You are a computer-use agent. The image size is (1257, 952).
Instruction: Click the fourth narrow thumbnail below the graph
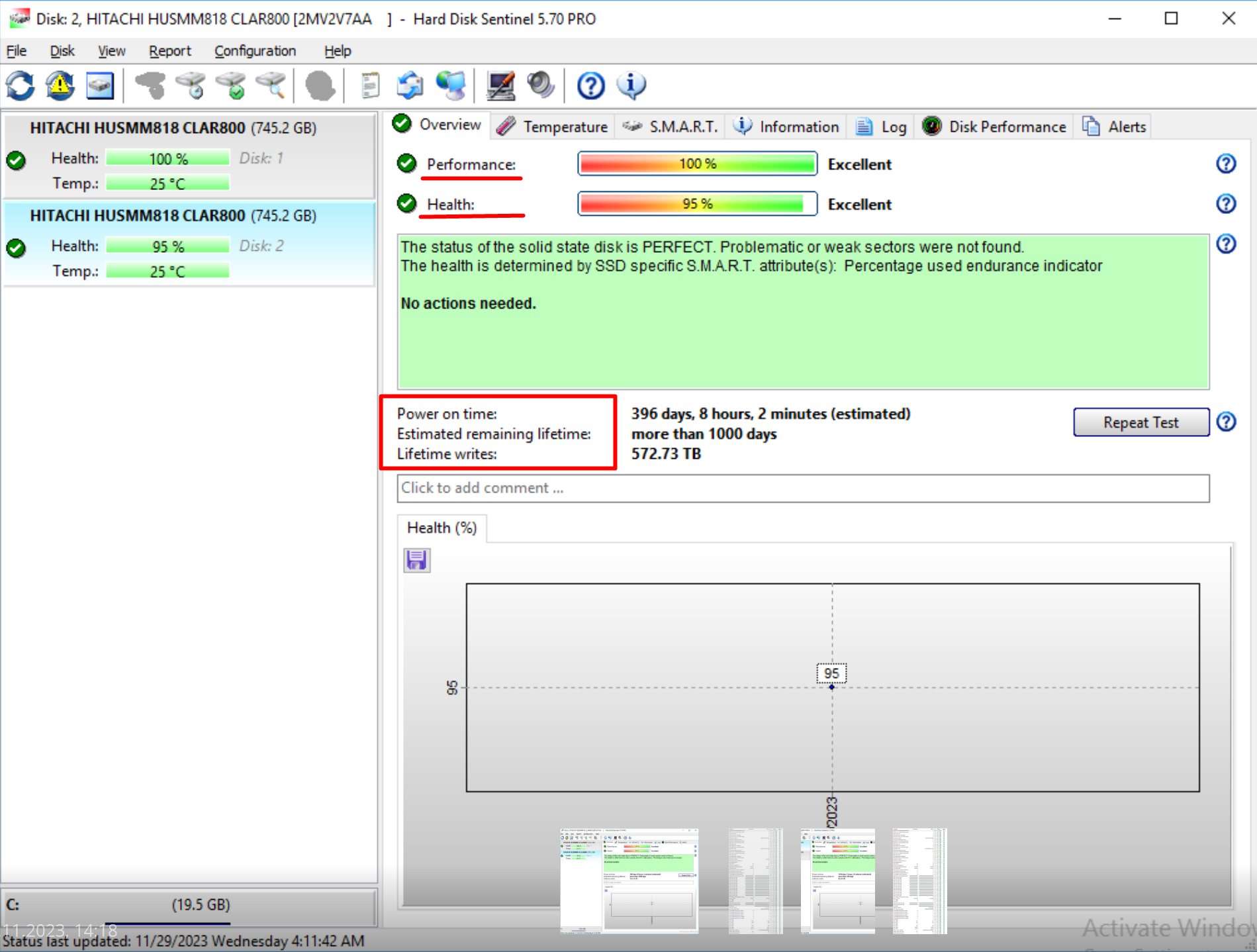[919, 881]
